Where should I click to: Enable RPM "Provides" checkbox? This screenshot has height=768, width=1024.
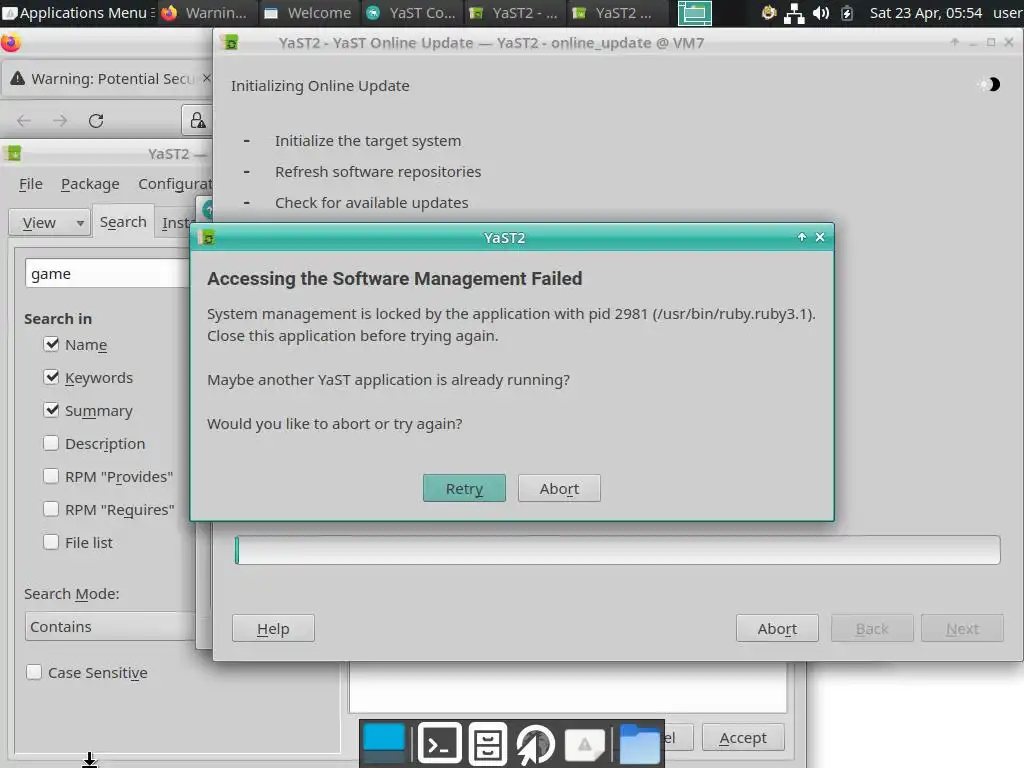pyautogui.click(x=51, y=476)
